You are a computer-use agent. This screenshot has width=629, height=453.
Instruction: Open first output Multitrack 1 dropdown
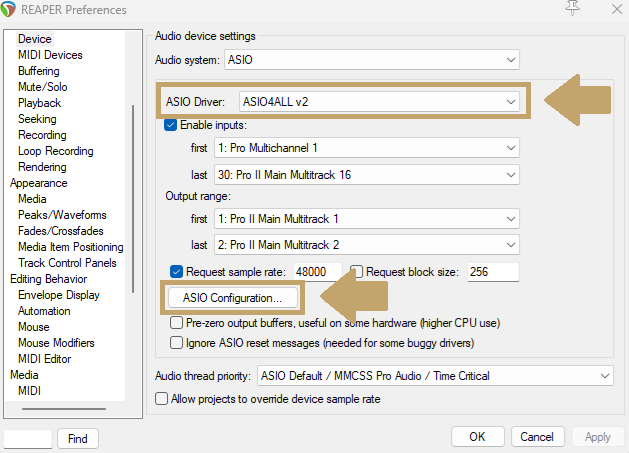tap(367, 219)
